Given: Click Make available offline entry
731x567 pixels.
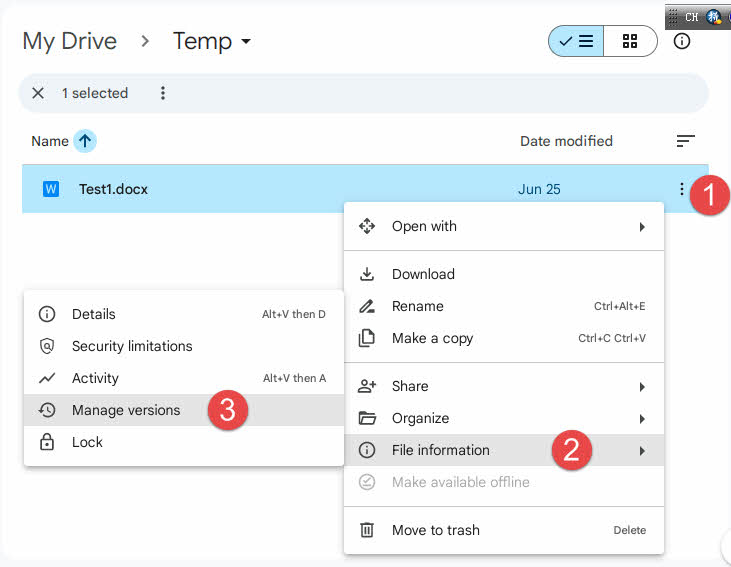Looking at the screenshot, I should point(504,482).
